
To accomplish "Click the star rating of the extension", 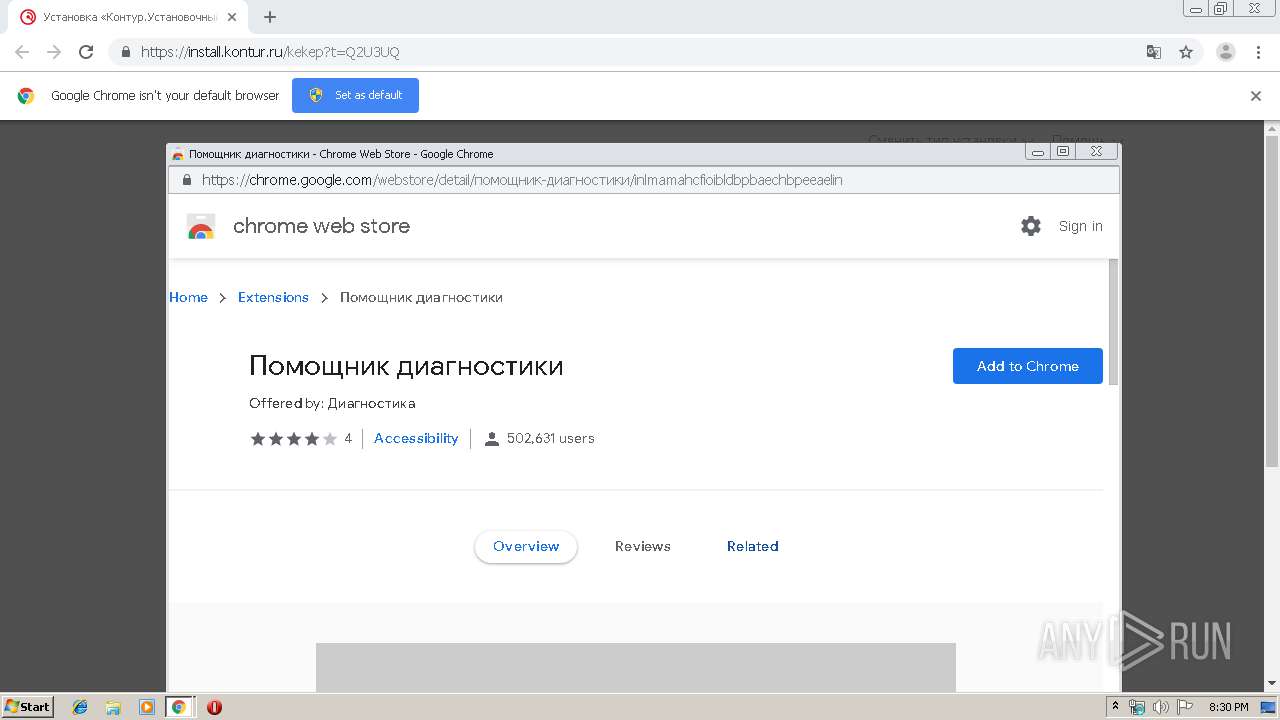I will (x=293, y=438).
